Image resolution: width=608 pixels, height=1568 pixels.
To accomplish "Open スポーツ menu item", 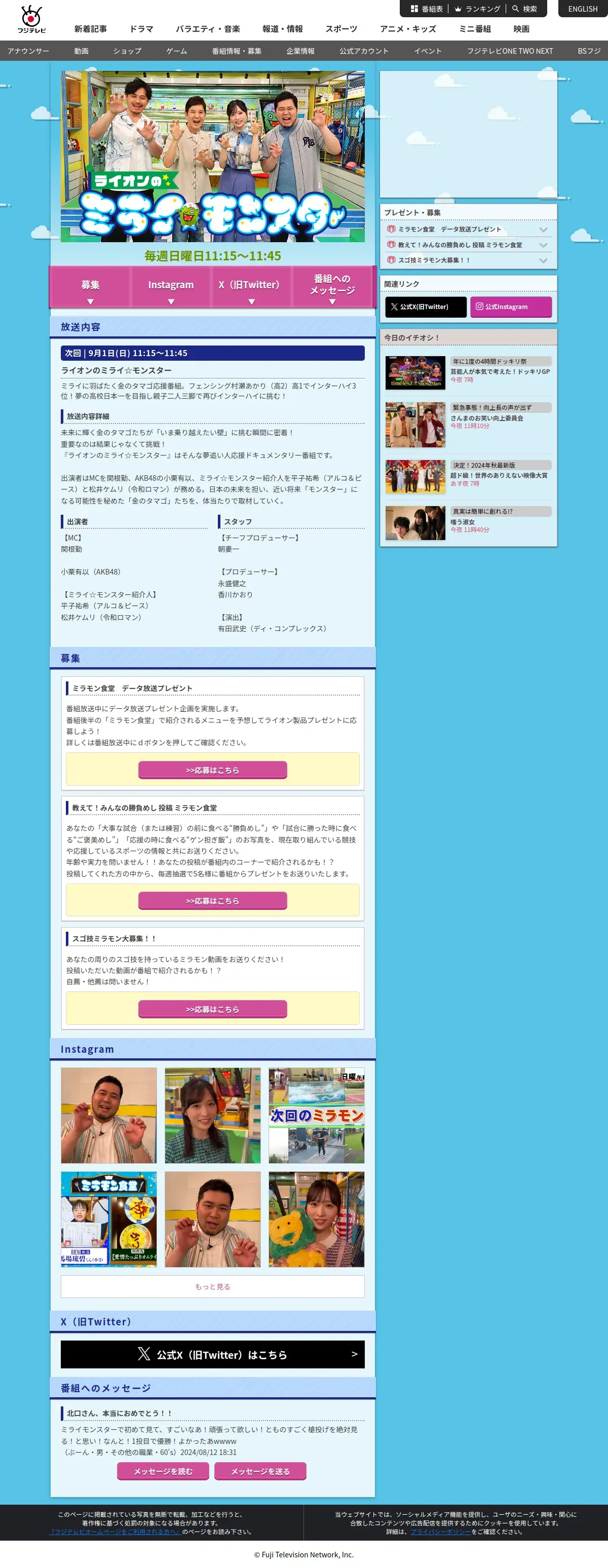I will 341,28.
